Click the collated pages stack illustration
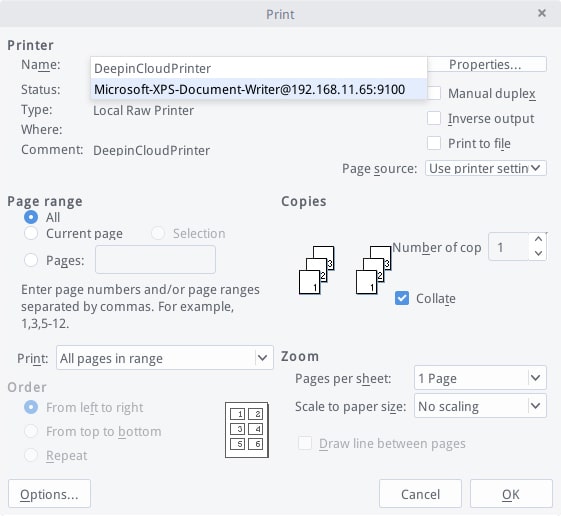The width and height of the screenshot is (561, 516). pos(317,270)
